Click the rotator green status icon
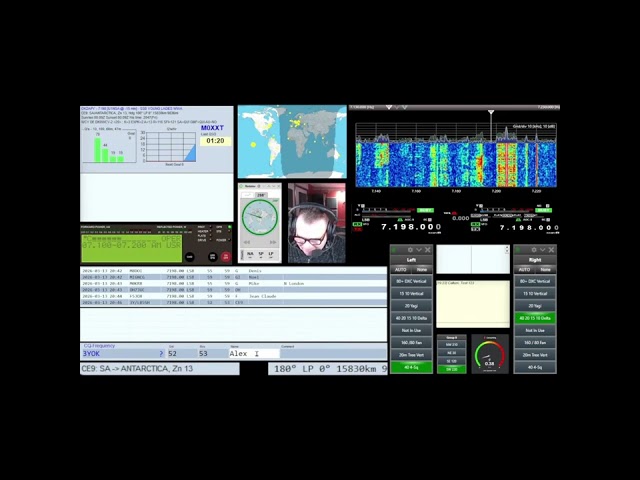Viewport: 640px width, 480px height. coord(241,186)
